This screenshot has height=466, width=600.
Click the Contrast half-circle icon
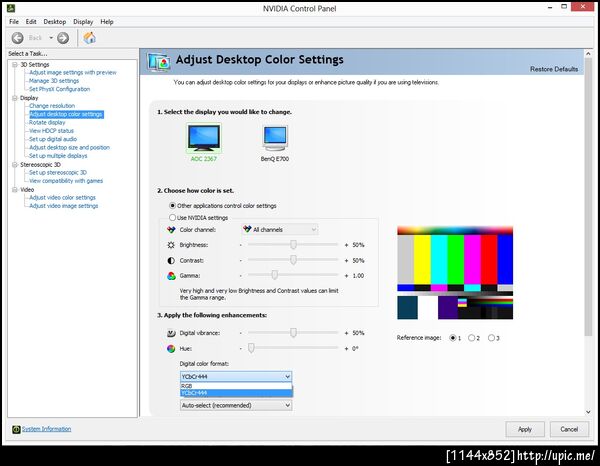click(x=171, y=261)
